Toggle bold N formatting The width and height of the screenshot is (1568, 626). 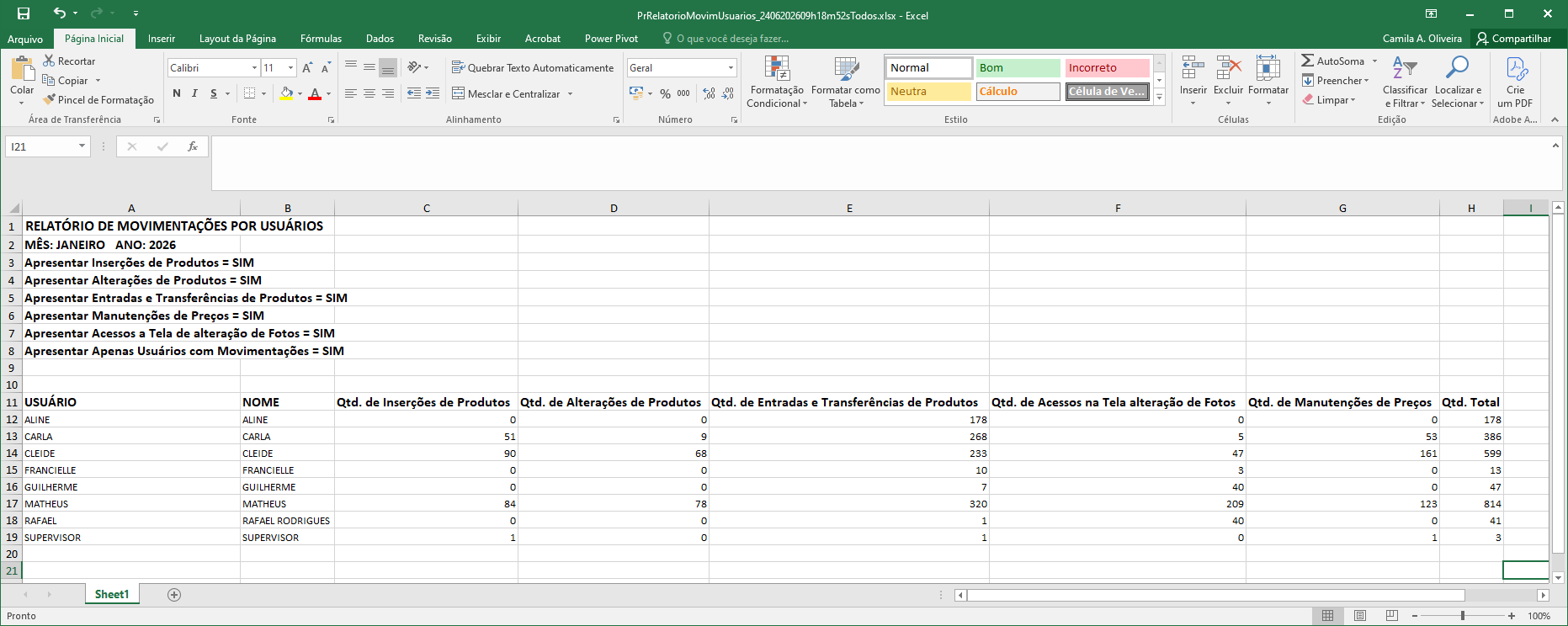point(177,93)
